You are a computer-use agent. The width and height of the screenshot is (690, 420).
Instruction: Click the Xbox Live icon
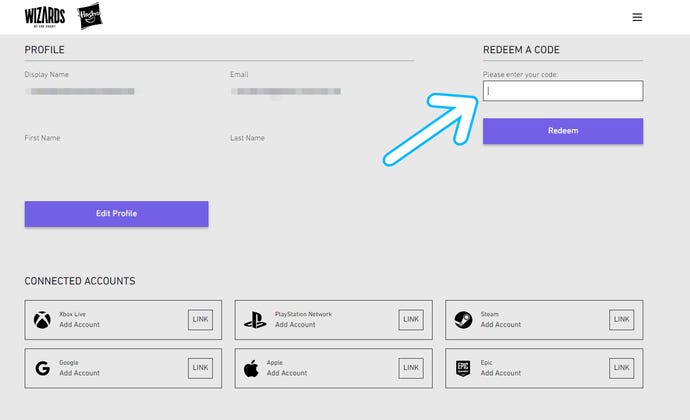(42, 320)
